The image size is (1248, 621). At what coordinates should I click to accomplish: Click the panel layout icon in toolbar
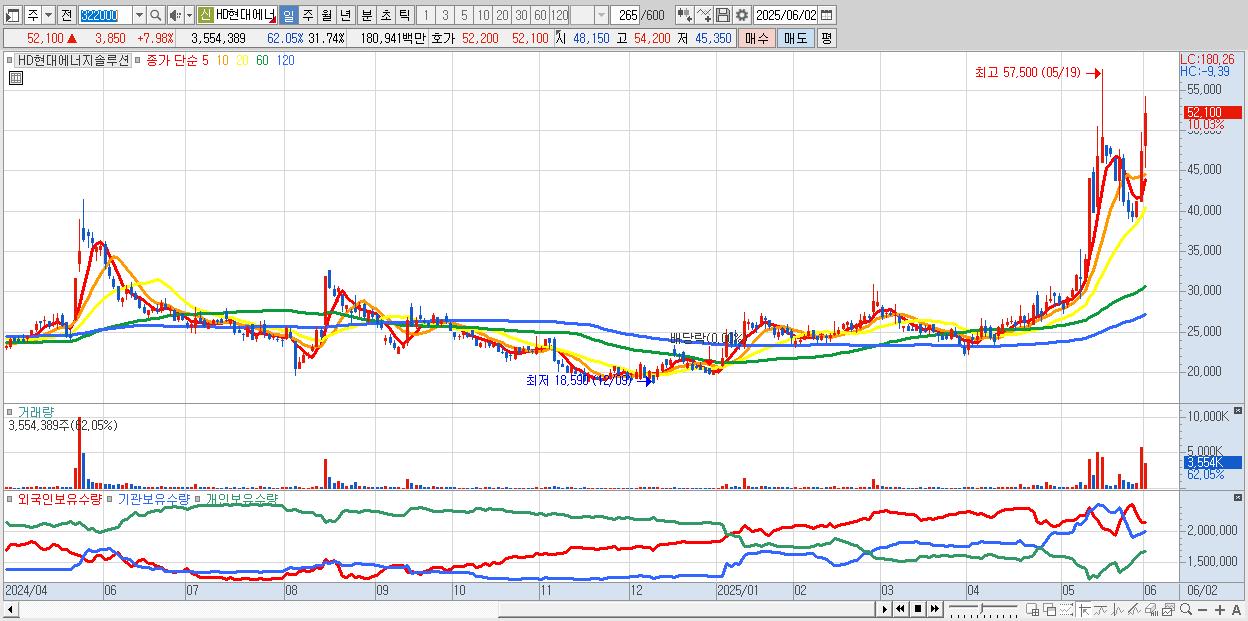tap(13, 15)
